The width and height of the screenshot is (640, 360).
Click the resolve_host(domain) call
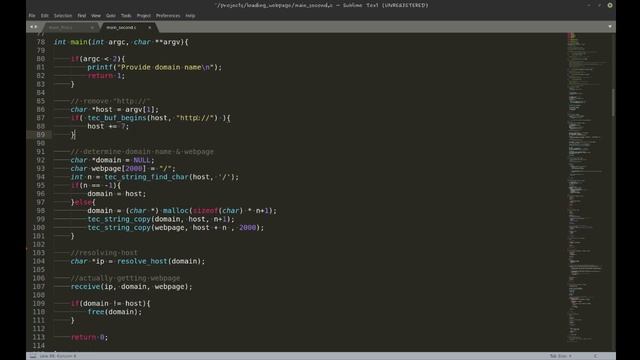[x=161, y=261]
